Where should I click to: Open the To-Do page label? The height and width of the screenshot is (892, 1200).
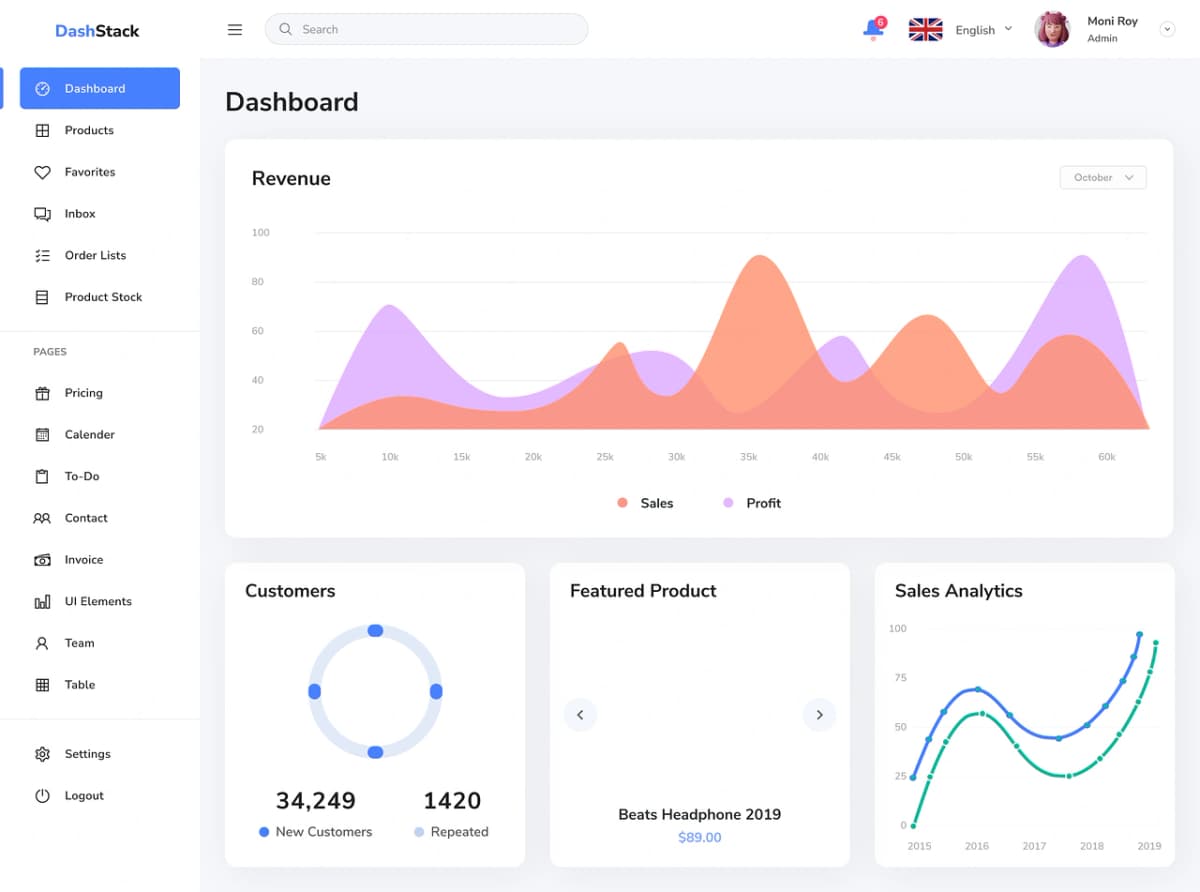82,477
